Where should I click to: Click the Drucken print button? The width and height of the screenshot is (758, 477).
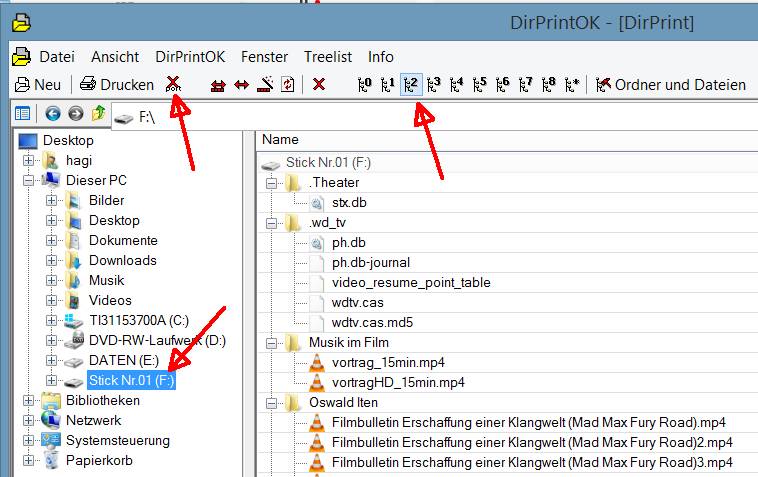click(117, 85)
